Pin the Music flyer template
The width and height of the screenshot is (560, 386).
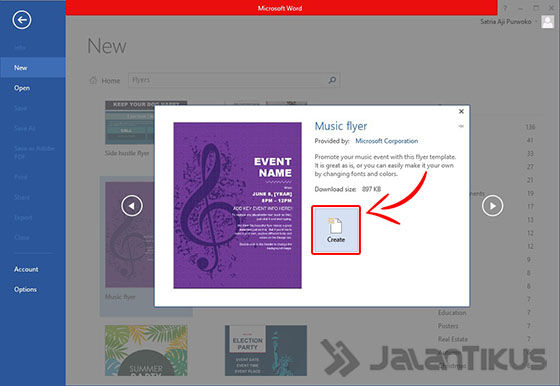461,126
